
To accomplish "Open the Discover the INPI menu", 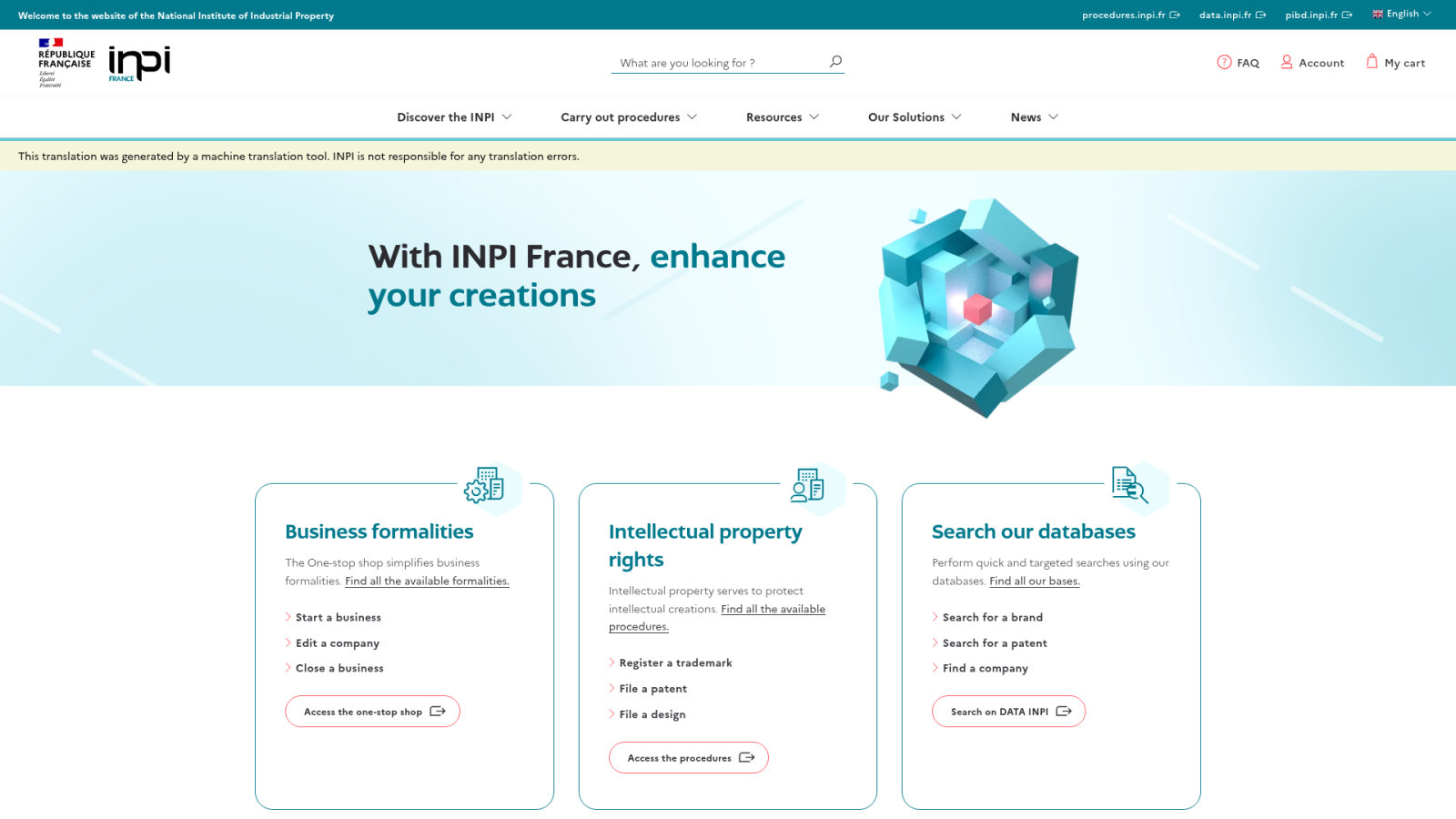I will tap(454, 117).
